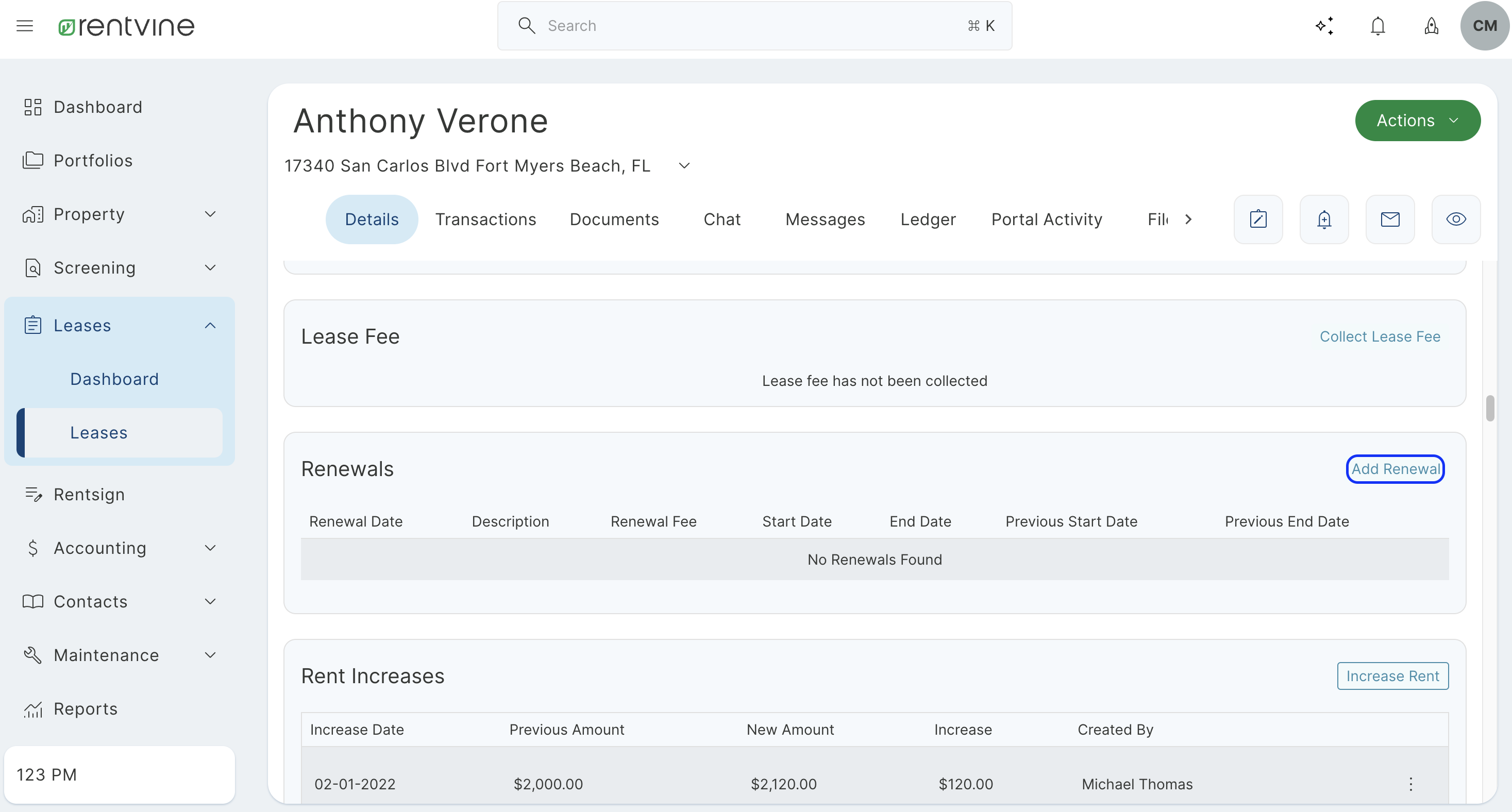Expand the Screening sidebar section
This screenshot has width=1512, height=812.
210,267
